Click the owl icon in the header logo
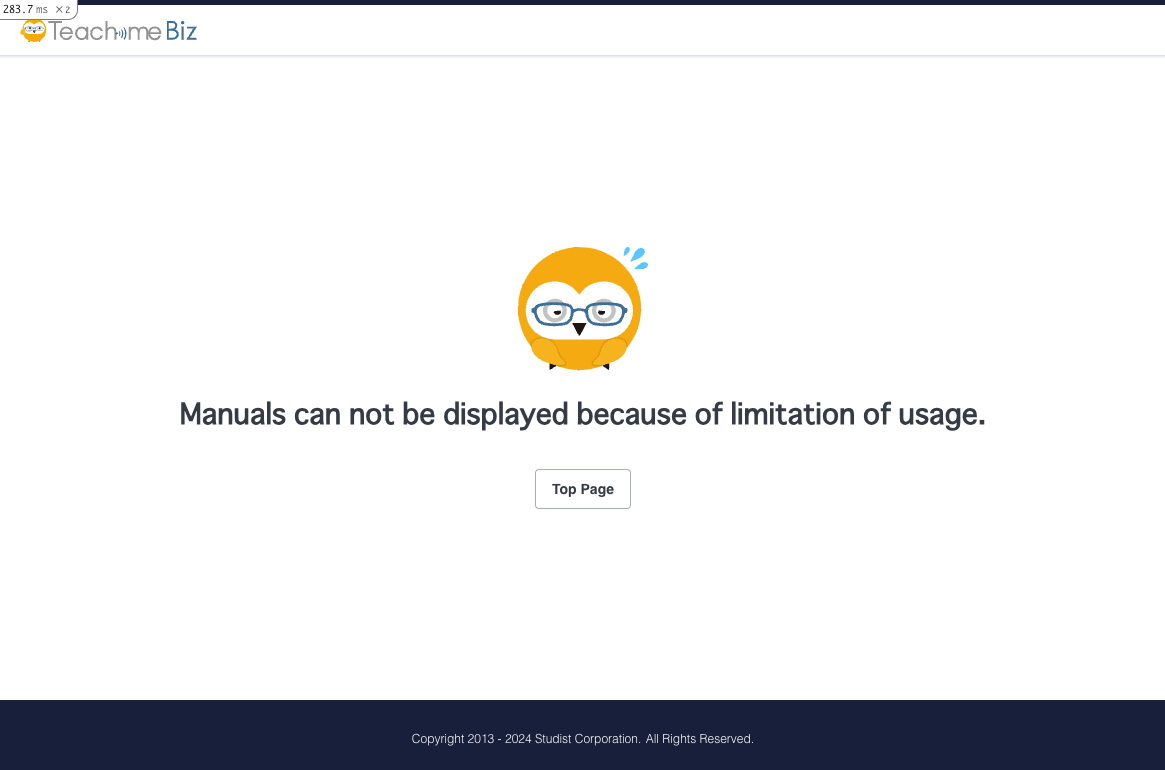 click(33, 31)
